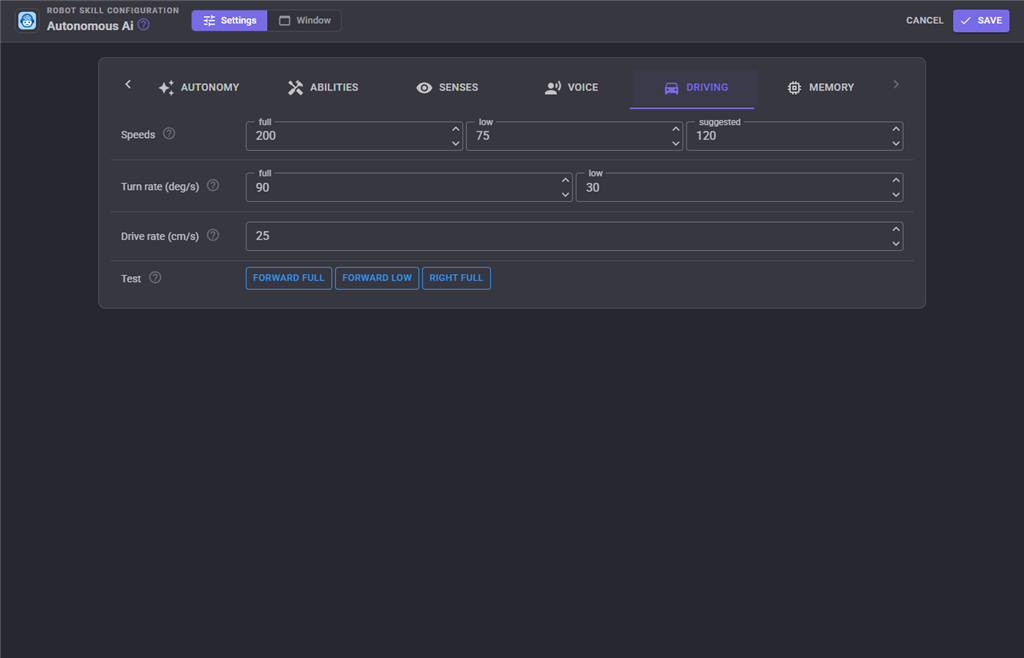This screenshot has height=658, width=1024.
Task: Increase the suggested speed value
Action: pos(896,129)
